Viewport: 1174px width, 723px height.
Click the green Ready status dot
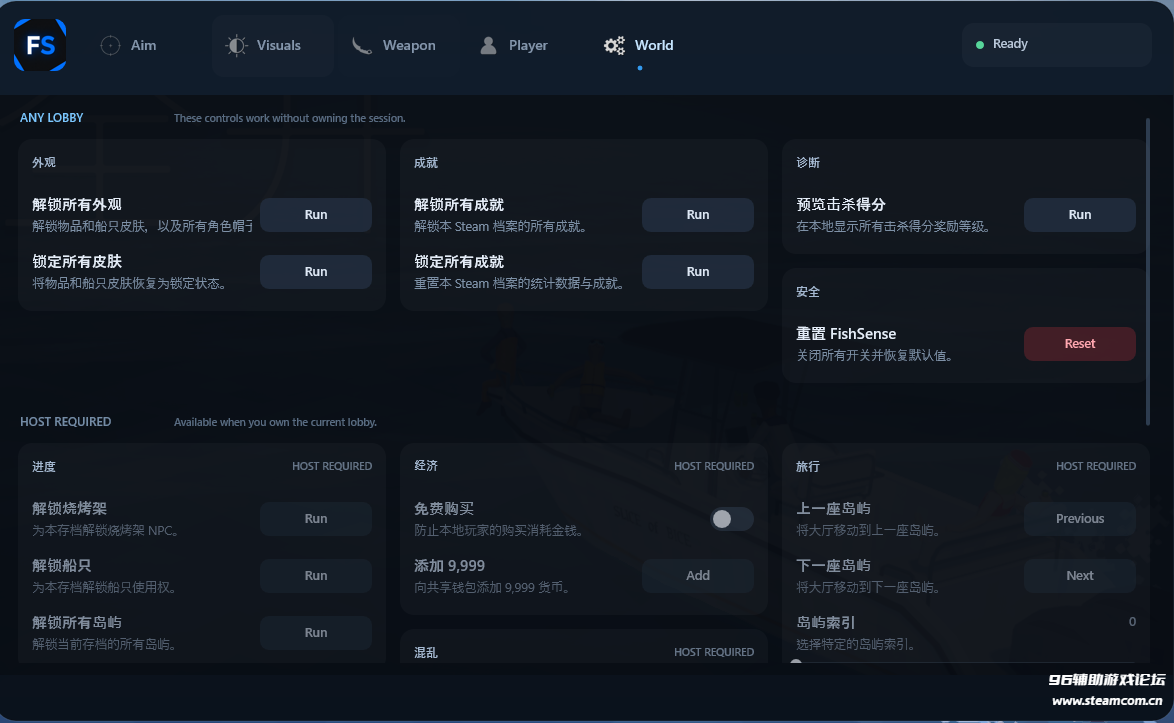coord(979,45)
